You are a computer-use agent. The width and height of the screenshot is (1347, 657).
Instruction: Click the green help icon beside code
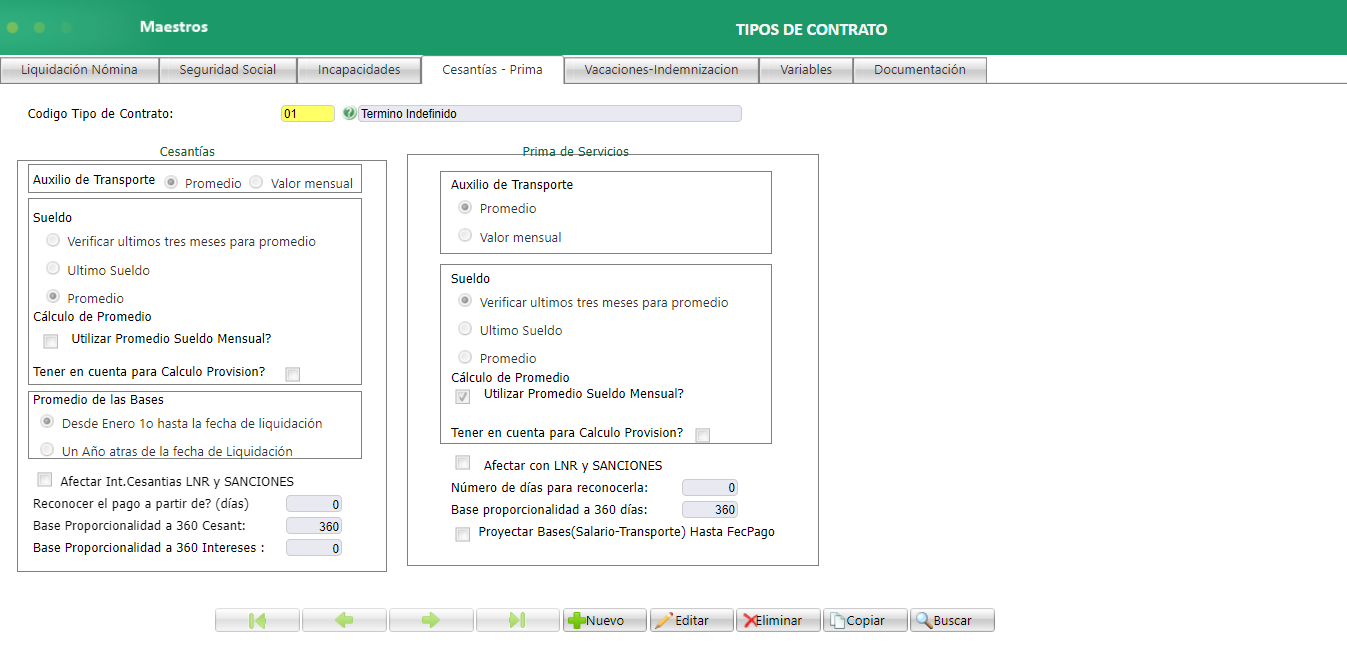349,114
